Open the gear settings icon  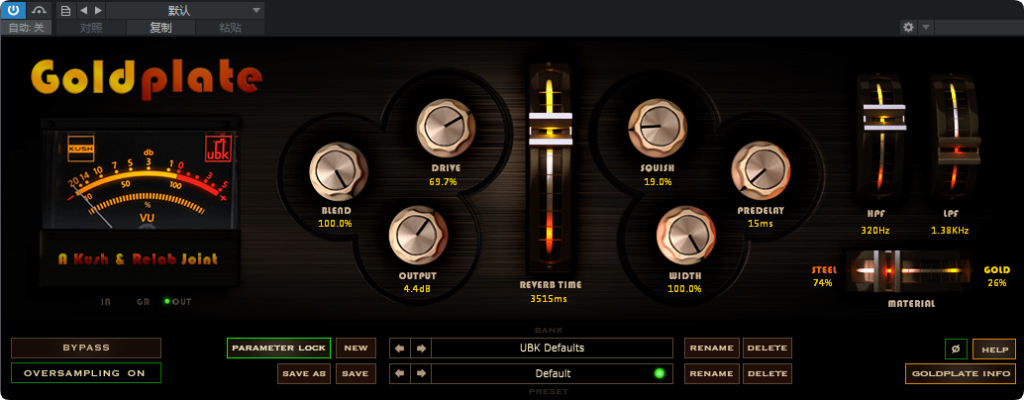[x=908, y=27]
